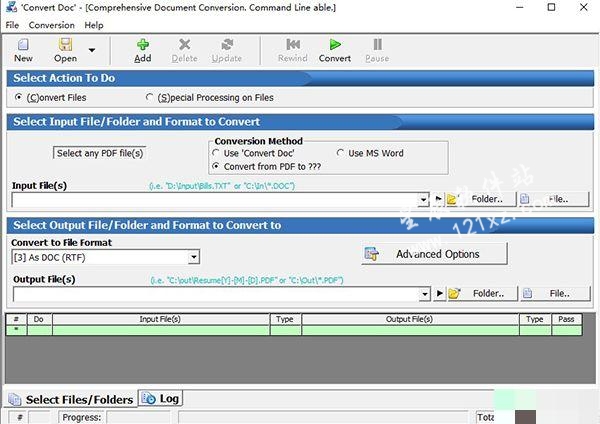The height and width of the screenshot is (424, 600).
Task: Click the Advanced Options button
Action: pos(435,254)
